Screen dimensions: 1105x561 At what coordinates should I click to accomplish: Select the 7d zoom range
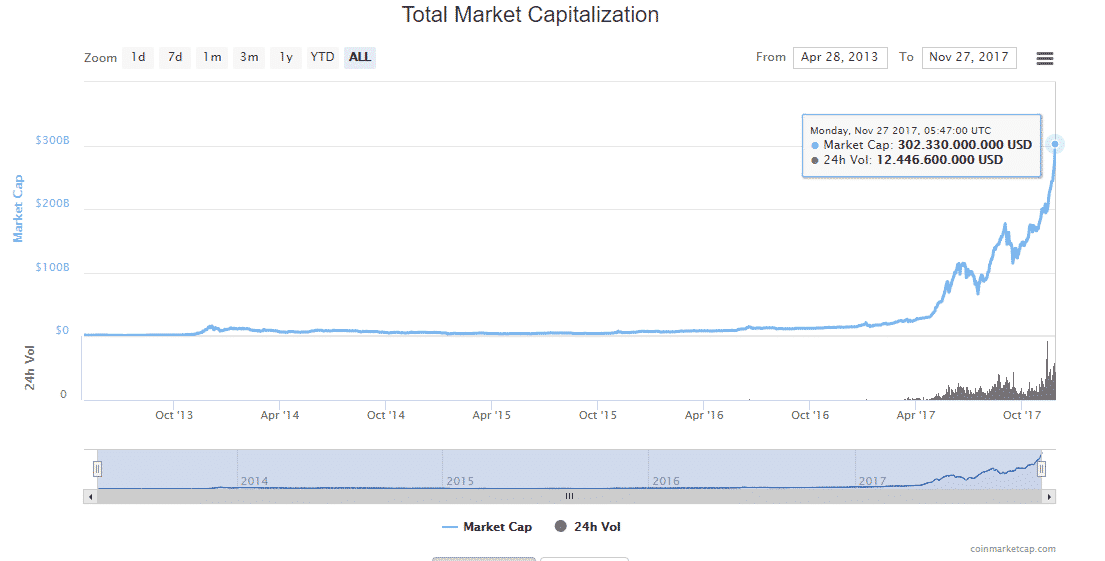175,57
